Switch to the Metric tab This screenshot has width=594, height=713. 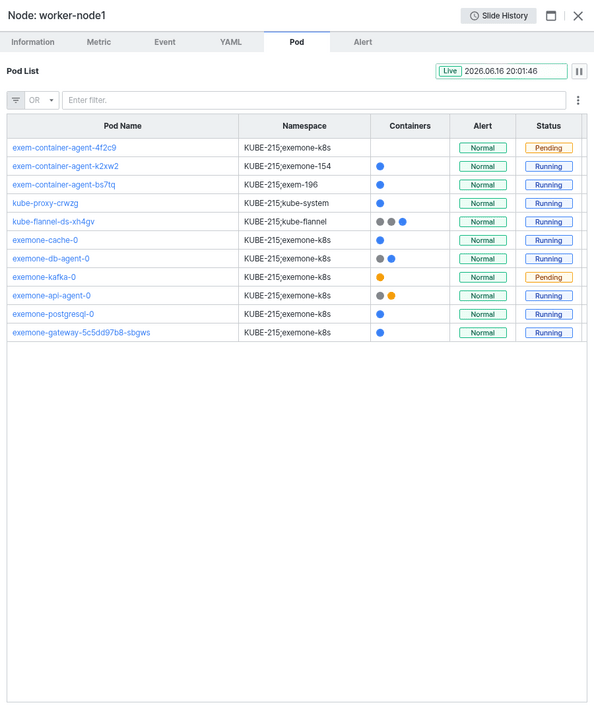pyautogui.click(x=99, y=42)
